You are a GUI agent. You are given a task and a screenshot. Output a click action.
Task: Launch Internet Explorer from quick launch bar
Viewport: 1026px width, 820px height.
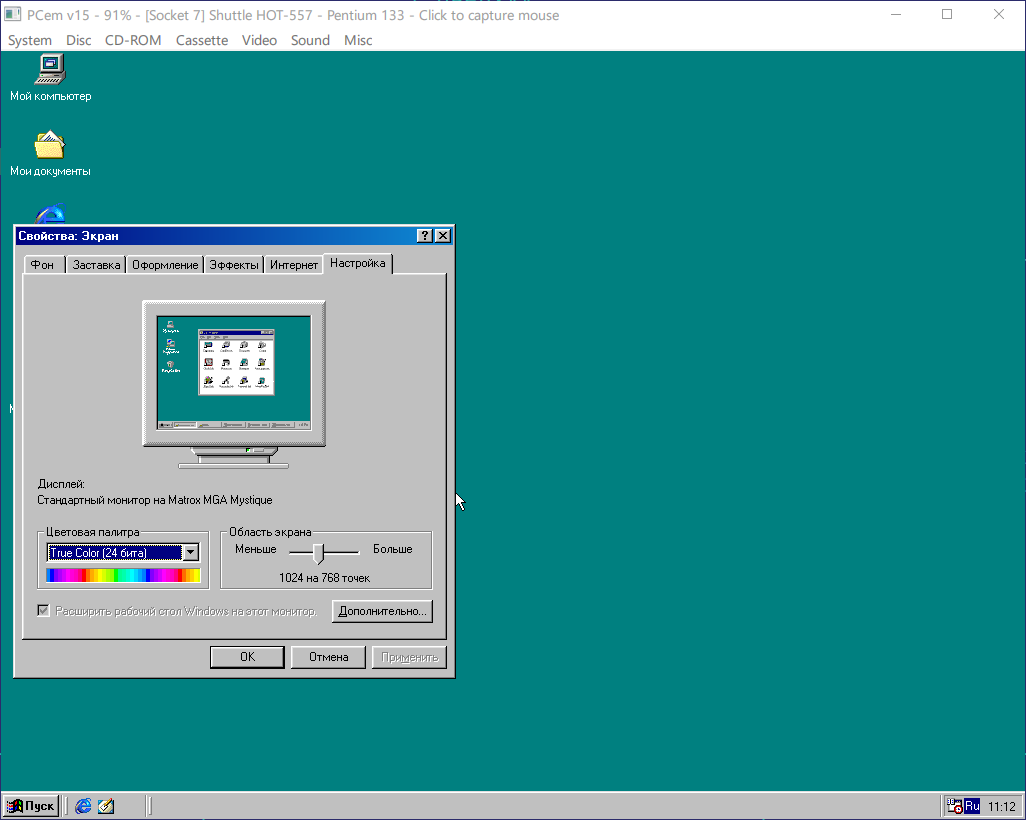(83, 806)
